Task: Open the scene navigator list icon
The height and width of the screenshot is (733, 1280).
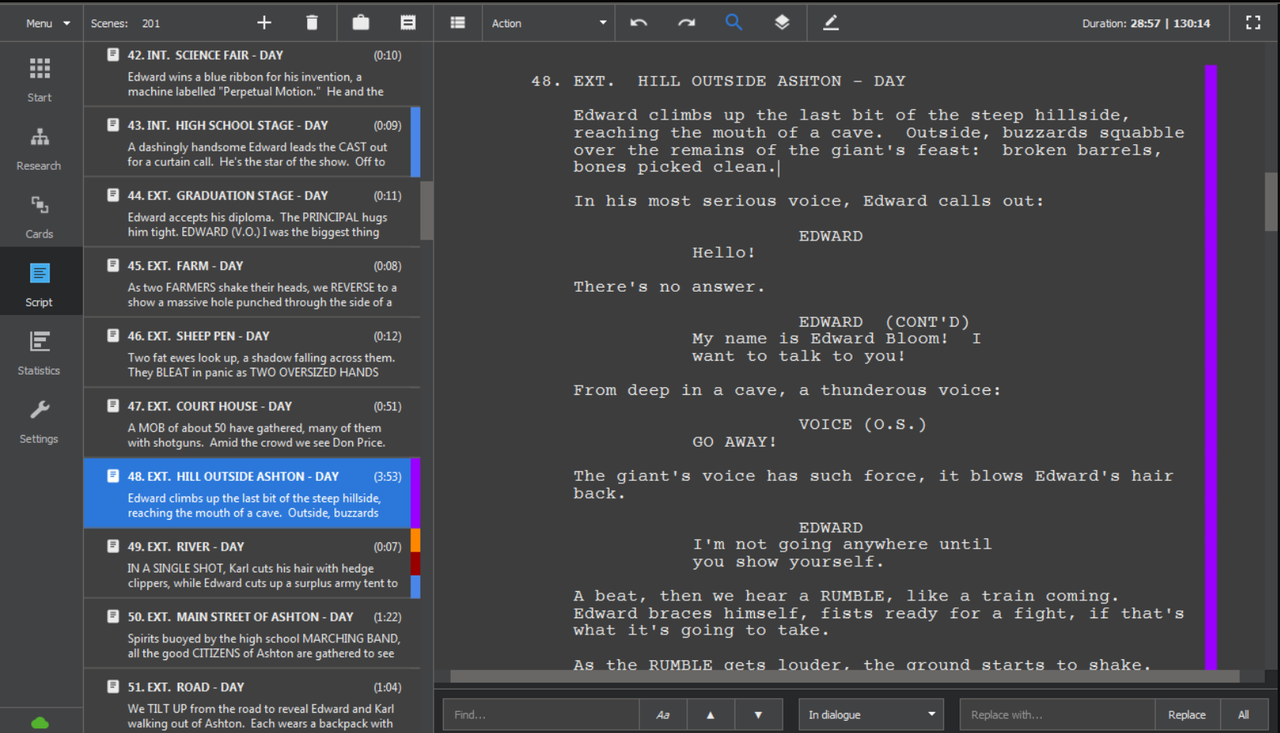Action: tap(458, 21)
